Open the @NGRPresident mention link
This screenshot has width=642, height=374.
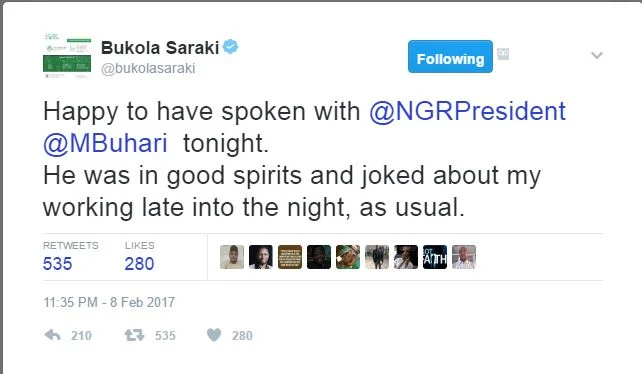click(467, 111)
